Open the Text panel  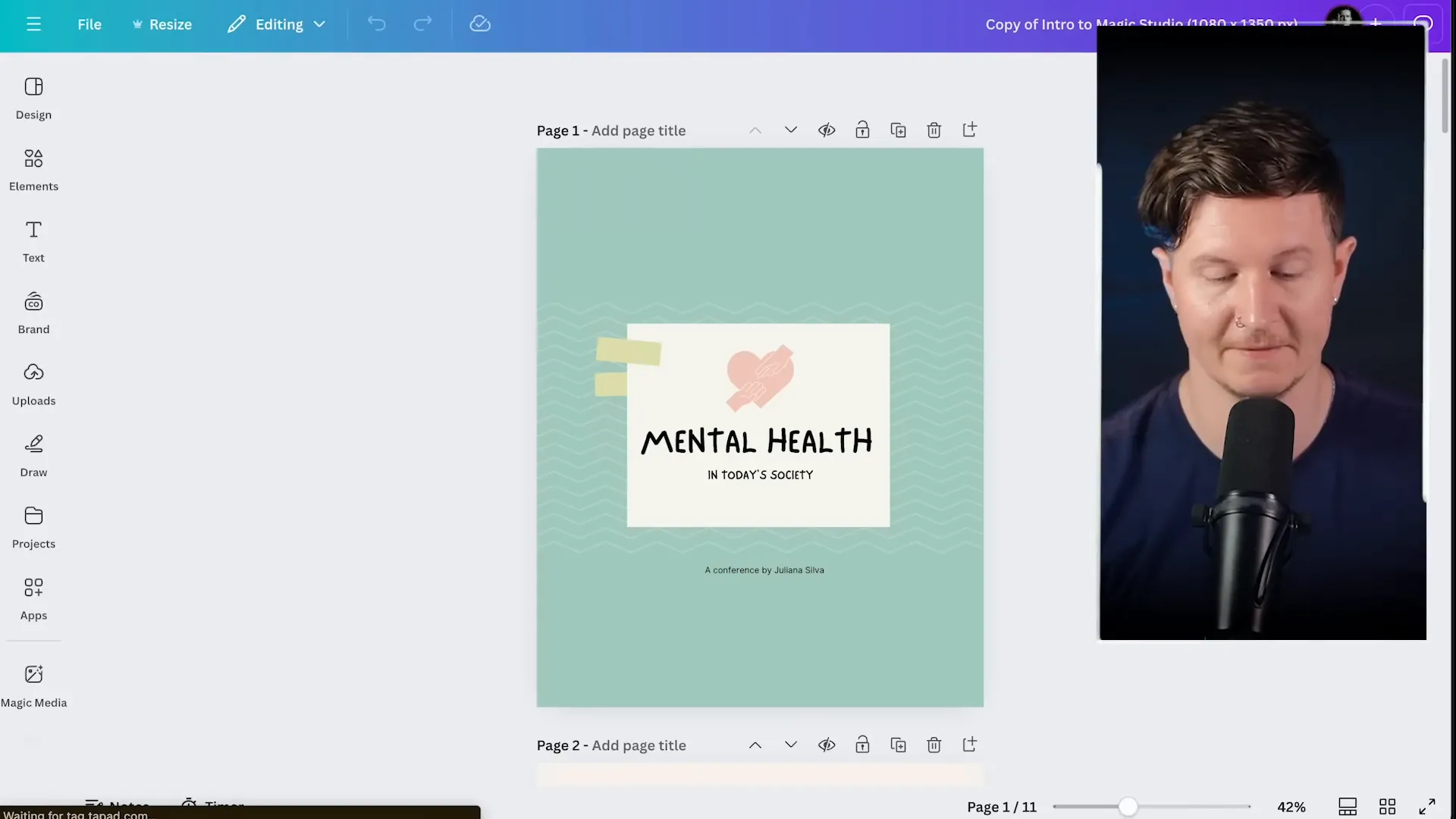pyautogui.click(x=33, y=241)
